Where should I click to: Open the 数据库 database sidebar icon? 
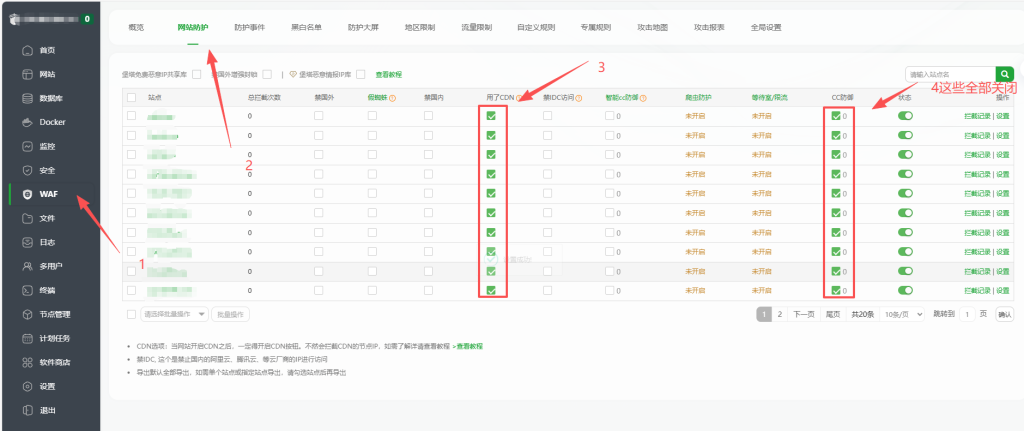[x=27, y=99]
